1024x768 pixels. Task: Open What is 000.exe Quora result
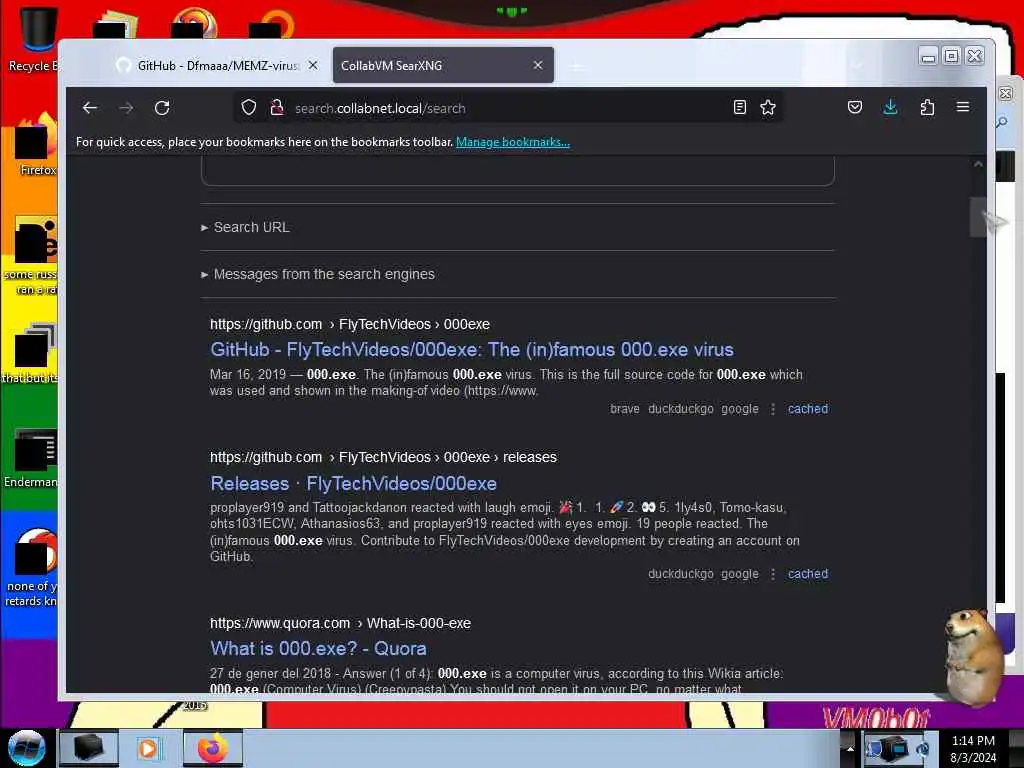click(x=318, y=648)
